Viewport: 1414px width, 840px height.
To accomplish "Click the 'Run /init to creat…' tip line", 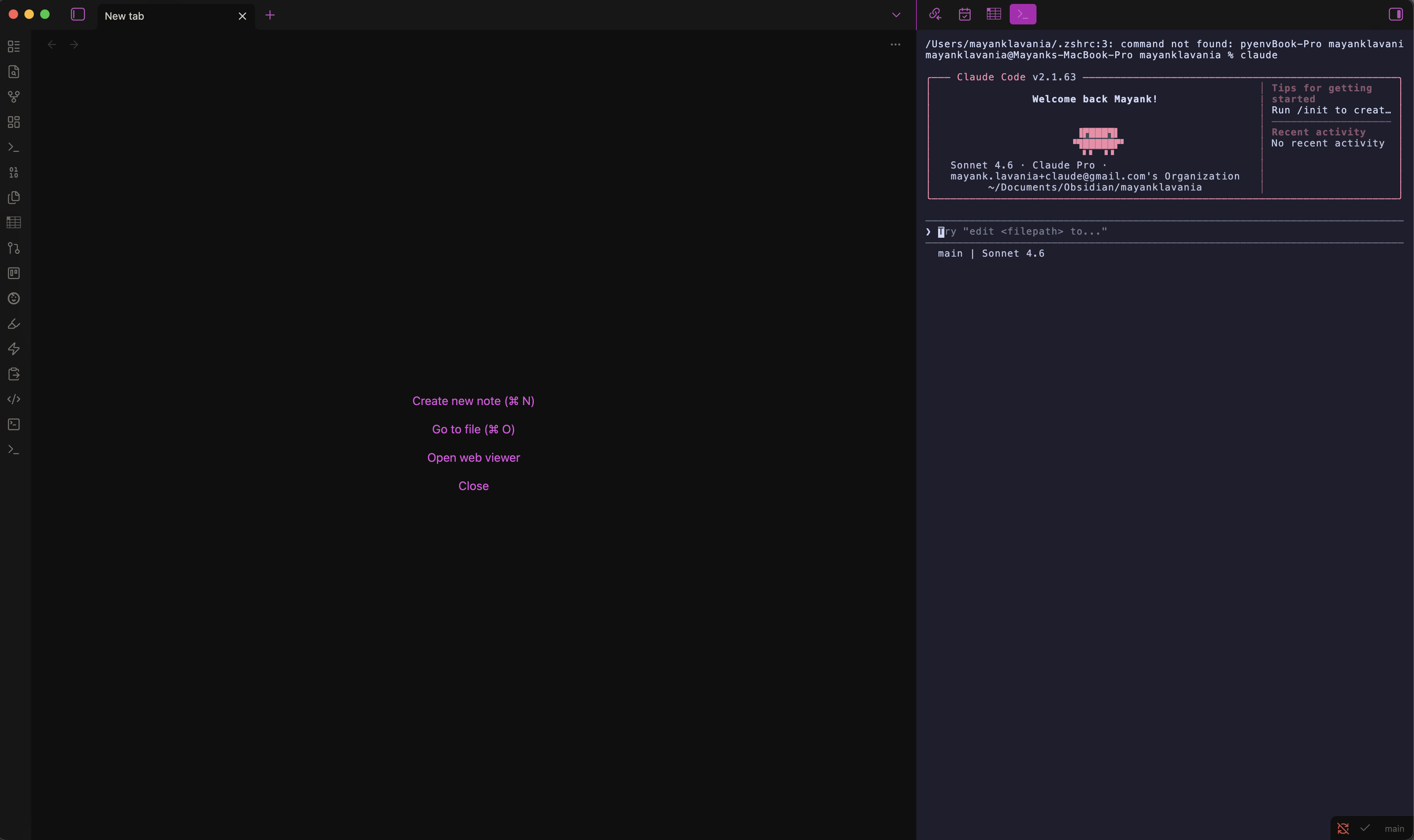I will point(1331,110).
